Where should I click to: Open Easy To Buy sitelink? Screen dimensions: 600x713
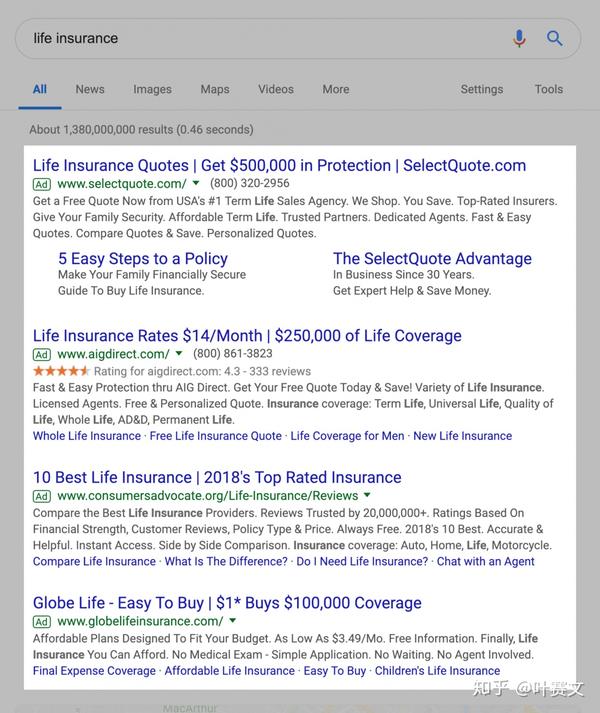335,671
